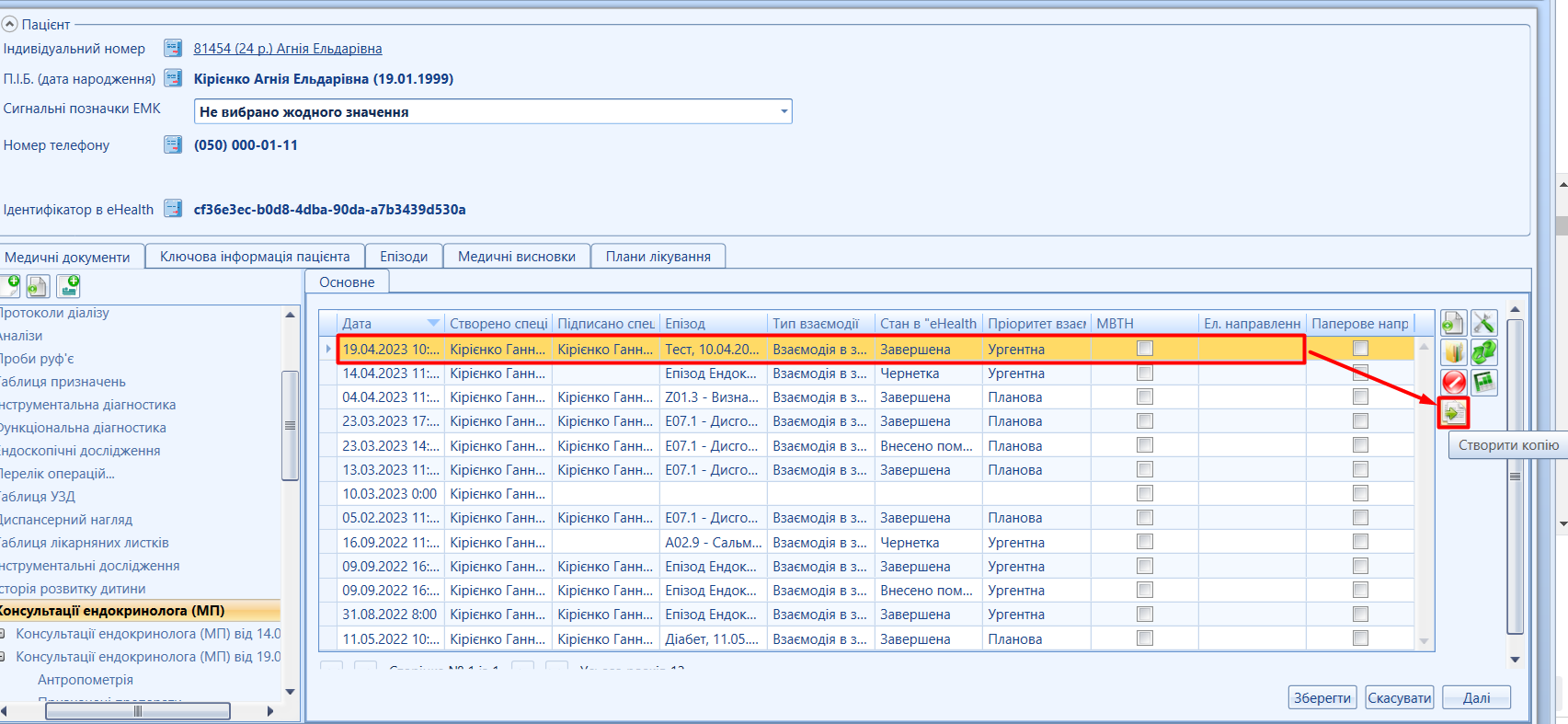Open the card icon next to Номер телефону
The height and width of the screenshot is (724, 1568).
point(173,144)
